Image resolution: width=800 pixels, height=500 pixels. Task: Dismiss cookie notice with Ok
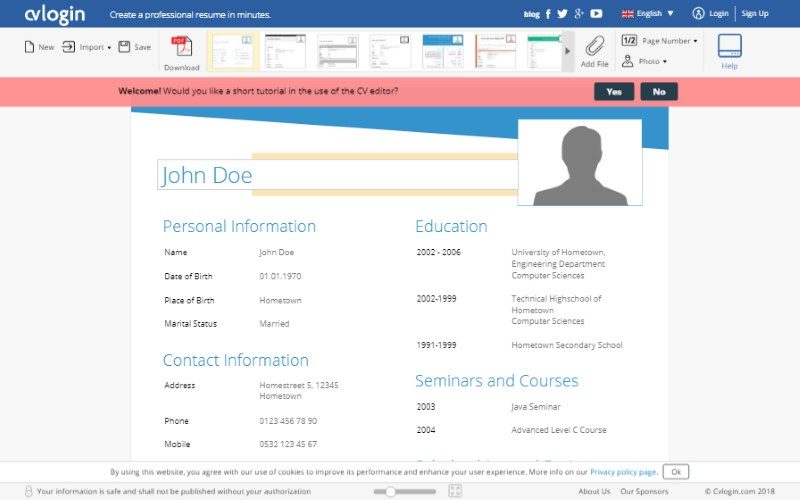(676, 472)
